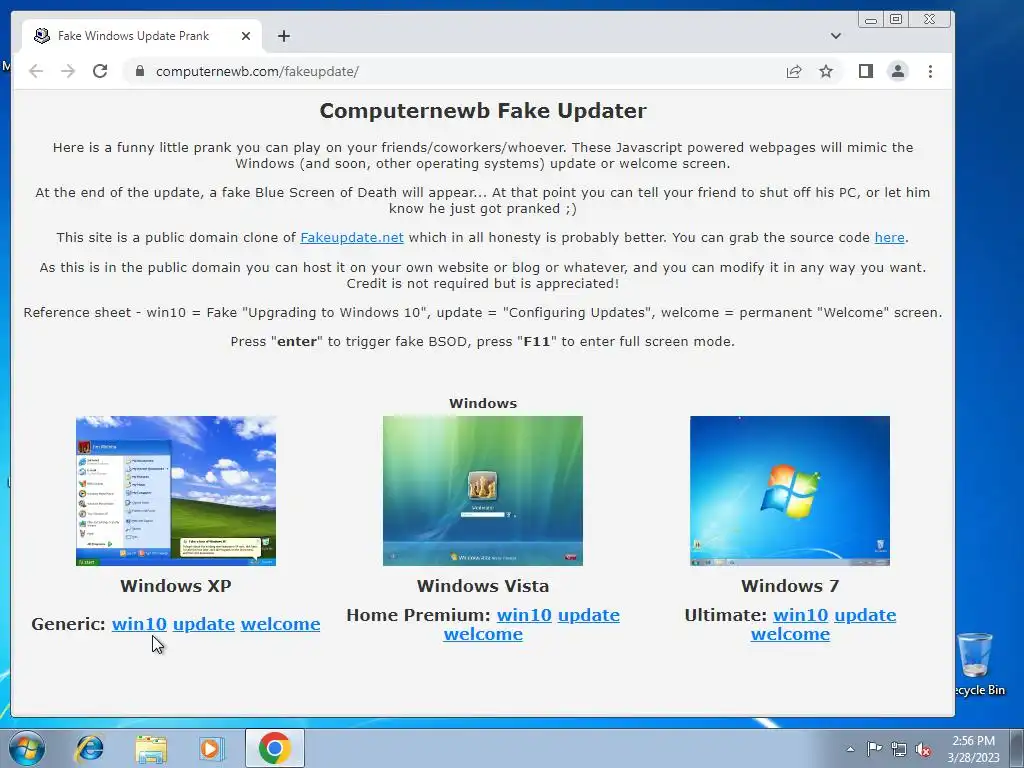This screenshot has width=1024, height=768.
Task: Click the 'Windows 7' caption text
Action: [x=790, y=586]
